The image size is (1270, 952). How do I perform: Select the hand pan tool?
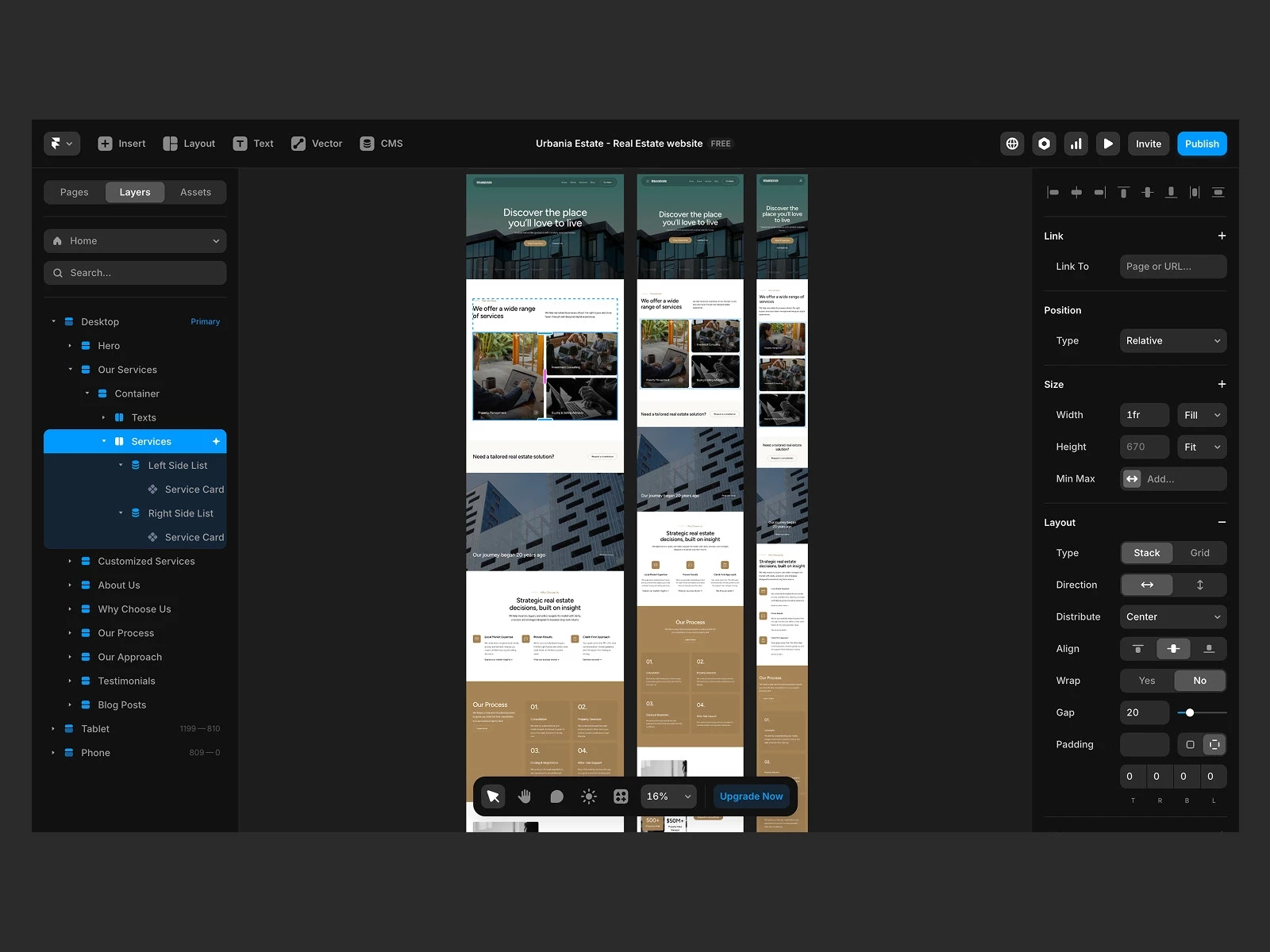pos(525,797)
